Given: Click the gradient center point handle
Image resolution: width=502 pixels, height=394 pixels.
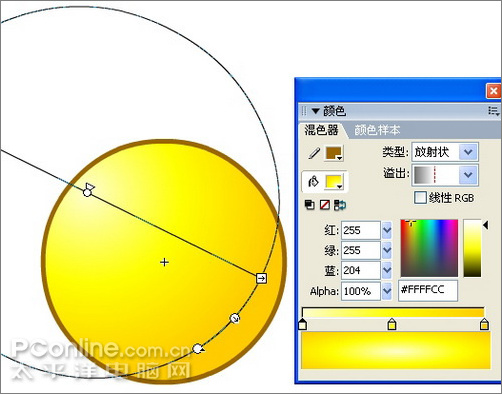Looking at the screenshot, I should 87,193.
